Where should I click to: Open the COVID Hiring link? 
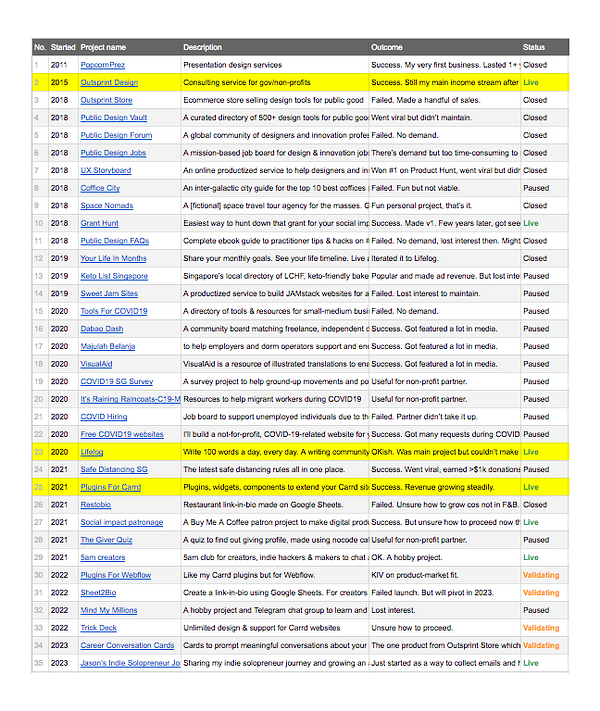click(104, 417)
